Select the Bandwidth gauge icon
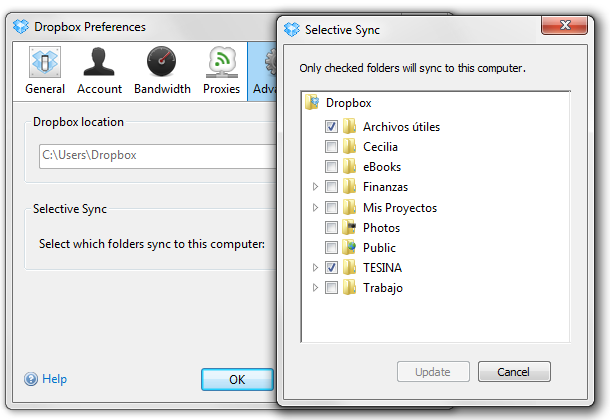The height and width of the screenshot is (420, 614). click(x=161, y=61)
